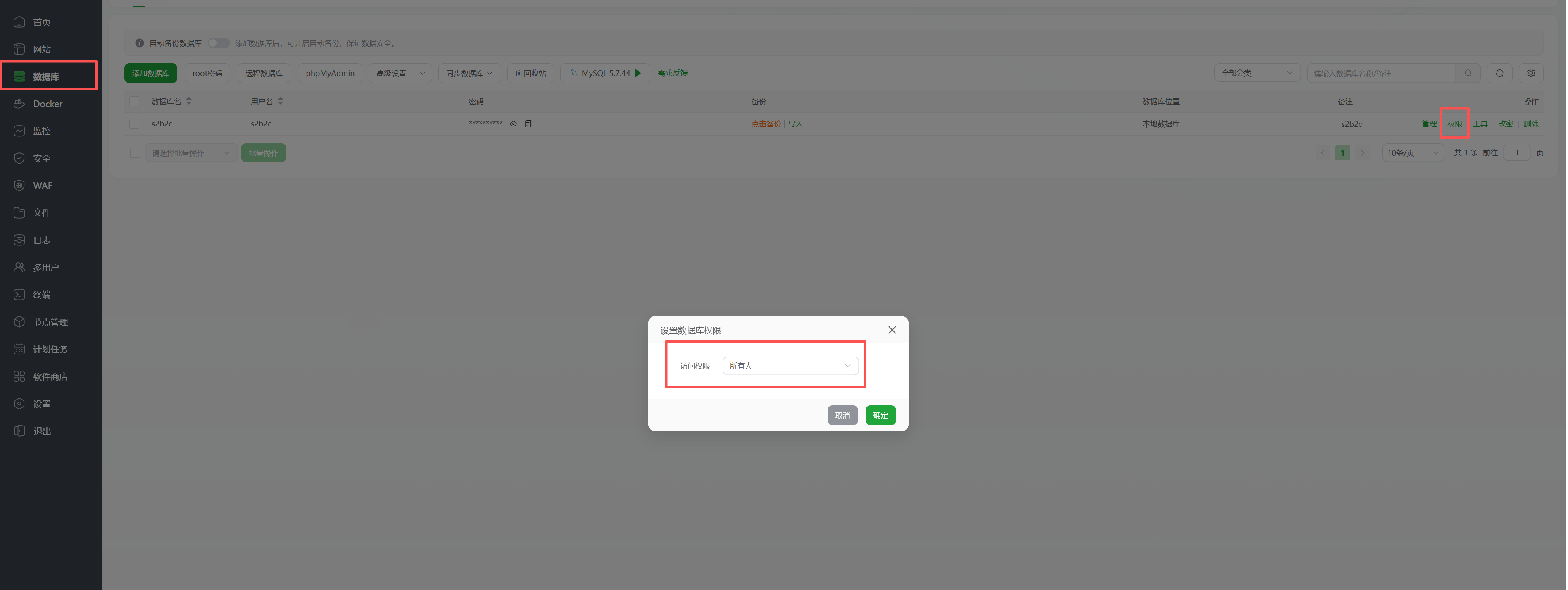The width and height of the screenshot is (1568, 590).
Task: Go to the 软件商店 sidebar entry
Action: [50, 377]
